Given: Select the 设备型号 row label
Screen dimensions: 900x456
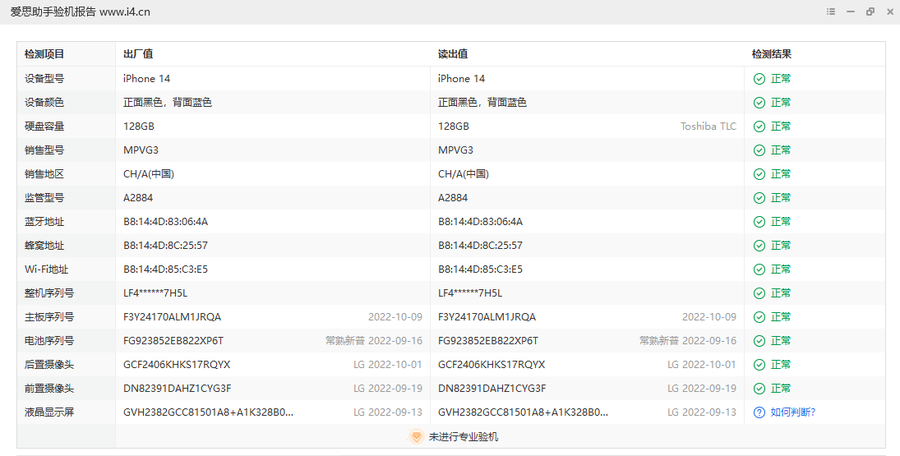Looking at the screenshot, I should (44, 79).
